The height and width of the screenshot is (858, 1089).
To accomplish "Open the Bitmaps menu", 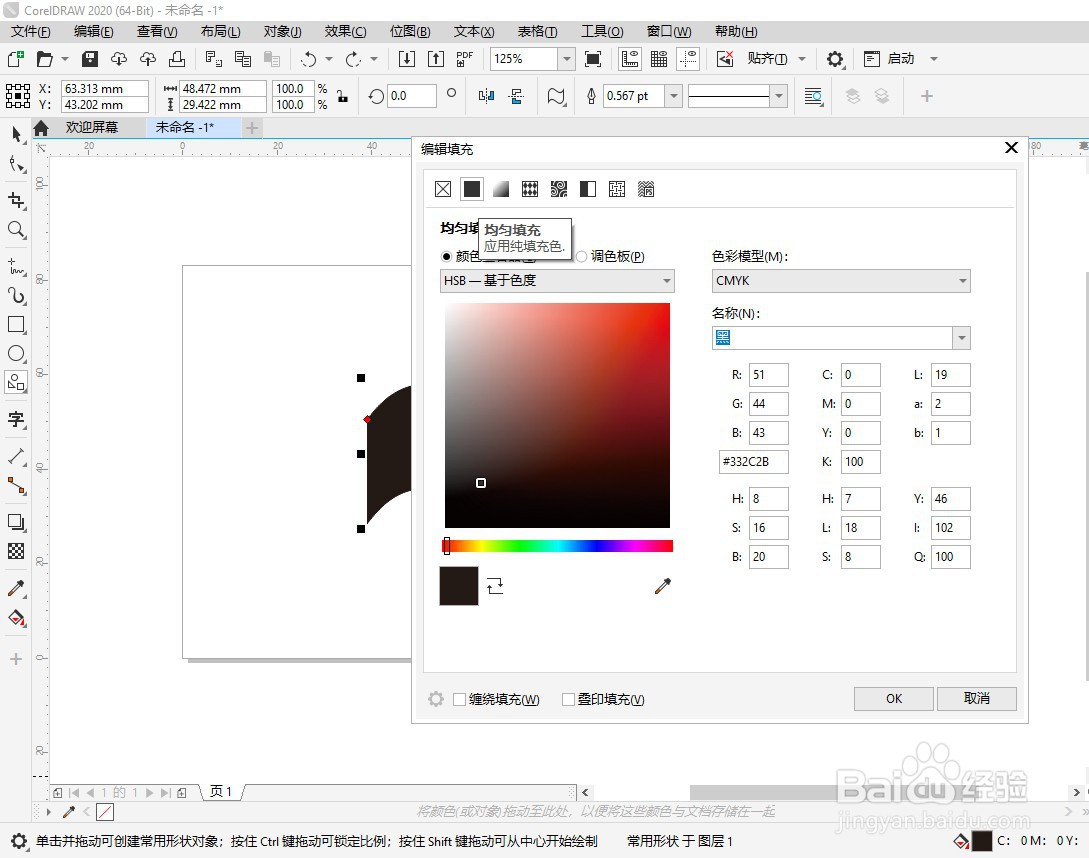I will click(410, 31).
